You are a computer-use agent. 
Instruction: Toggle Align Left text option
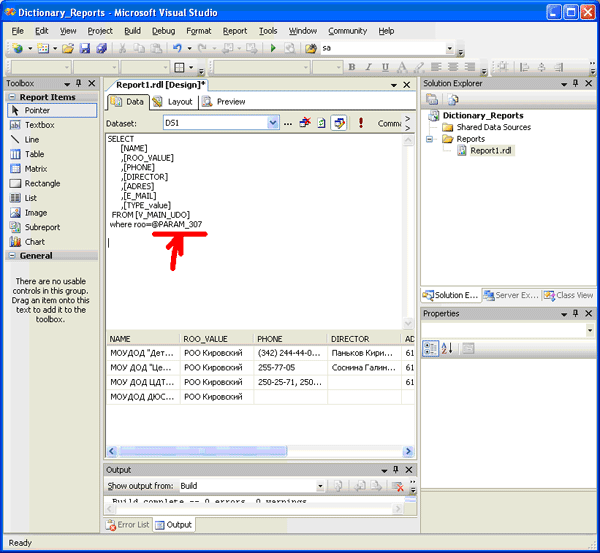pos(436,67)
